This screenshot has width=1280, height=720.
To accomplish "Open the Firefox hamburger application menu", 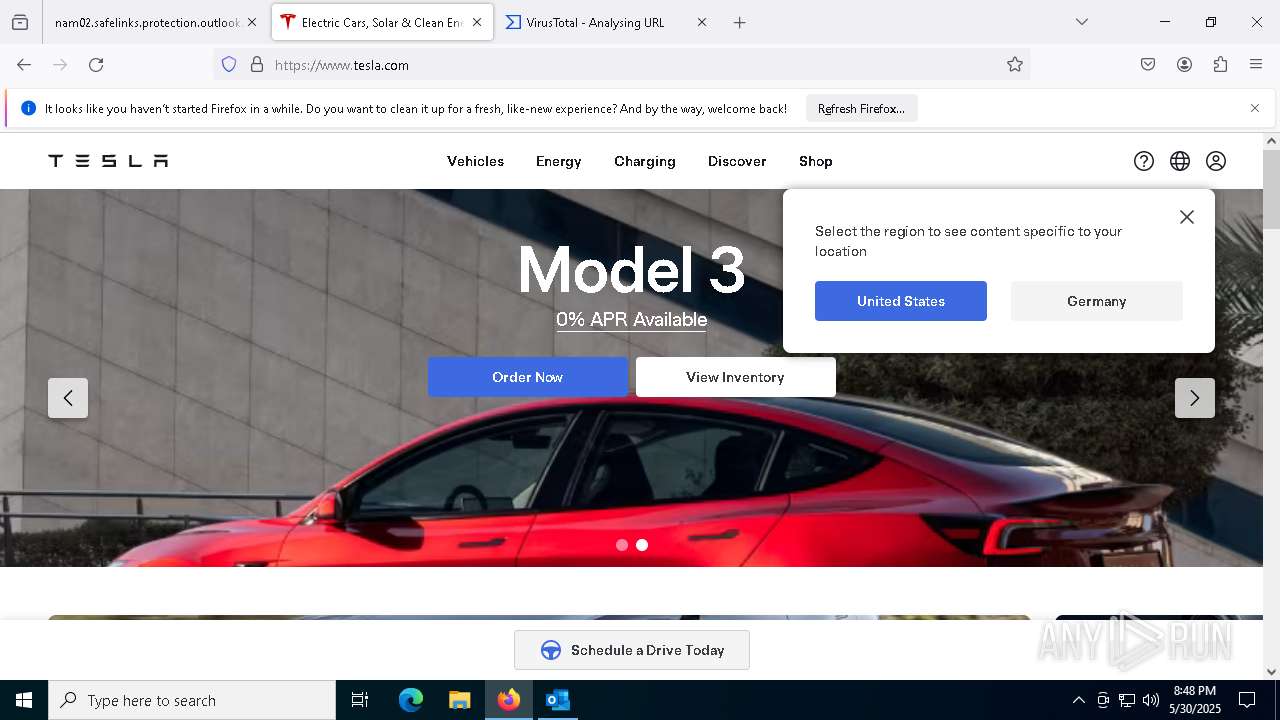I will click(1256, 65).
